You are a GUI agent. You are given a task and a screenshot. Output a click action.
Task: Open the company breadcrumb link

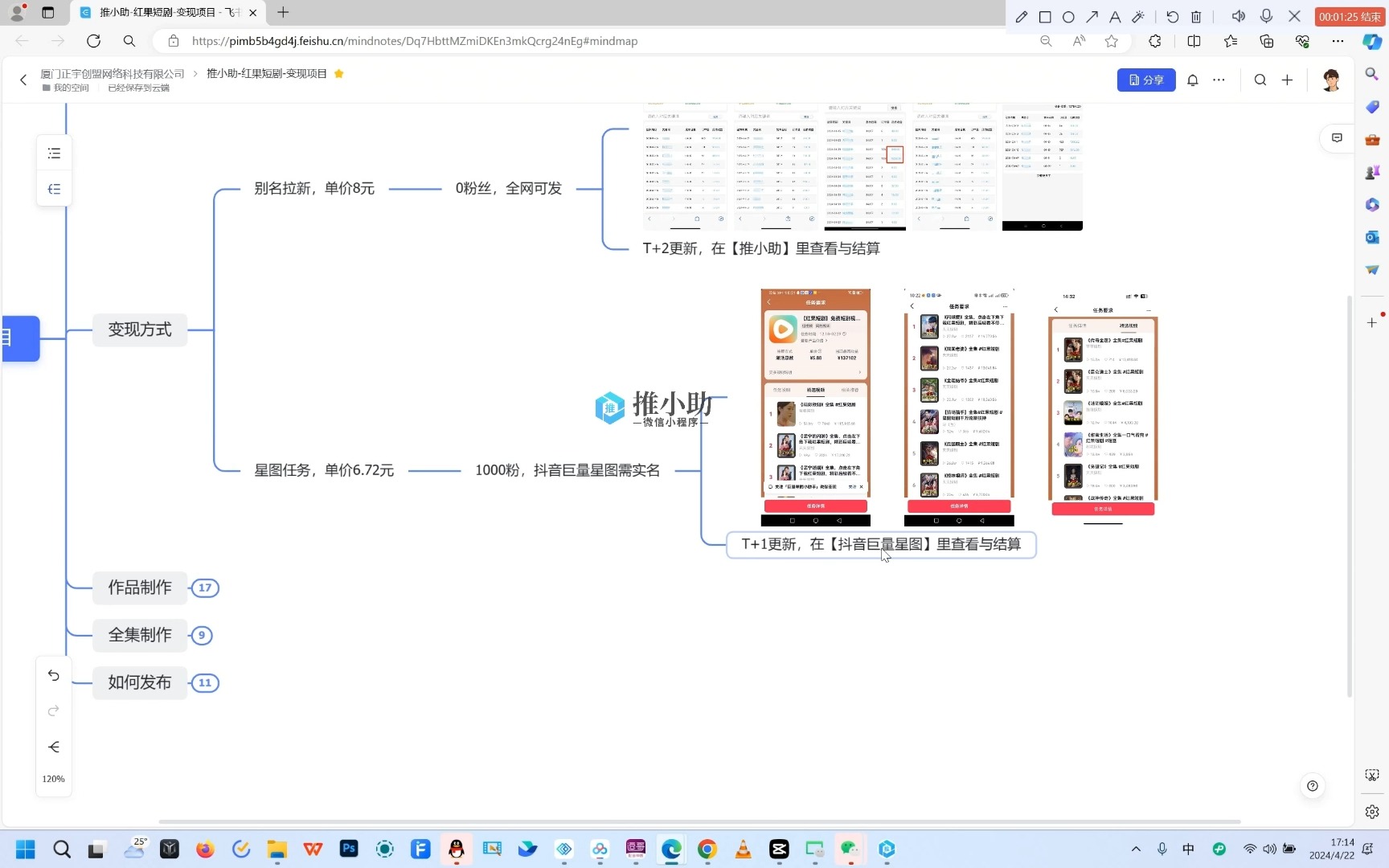pyautogui.click(x=113, y=73)
